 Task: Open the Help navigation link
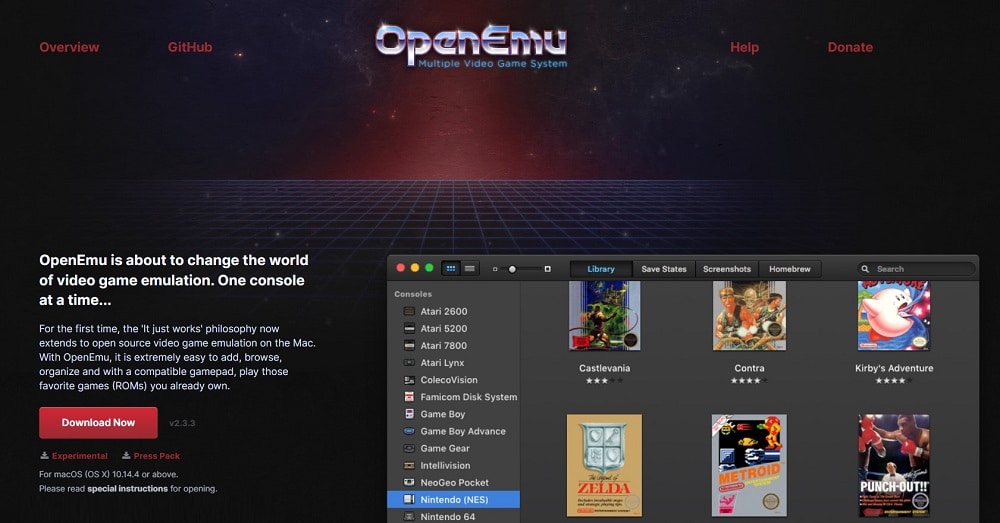pos(744,47)
